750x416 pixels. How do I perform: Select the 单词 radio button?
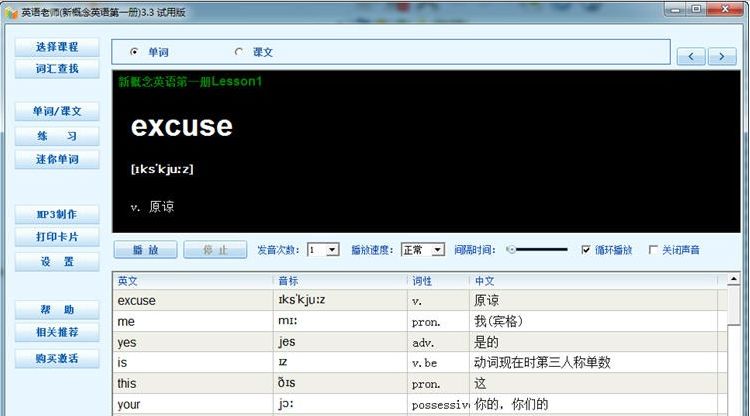pos(134,52)
